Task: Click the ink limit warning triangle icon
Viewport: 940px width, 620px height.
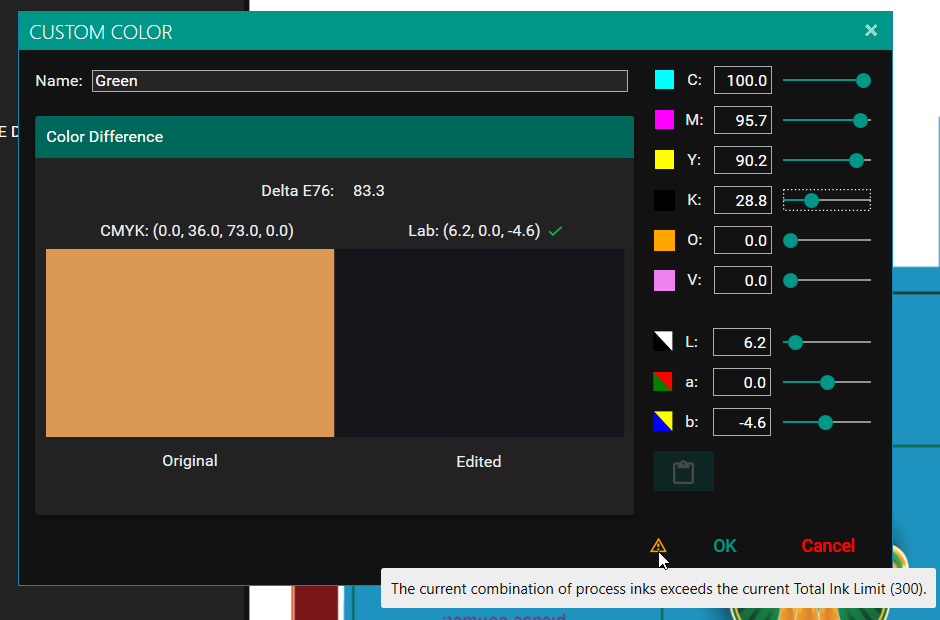Action: pos(658,545)
